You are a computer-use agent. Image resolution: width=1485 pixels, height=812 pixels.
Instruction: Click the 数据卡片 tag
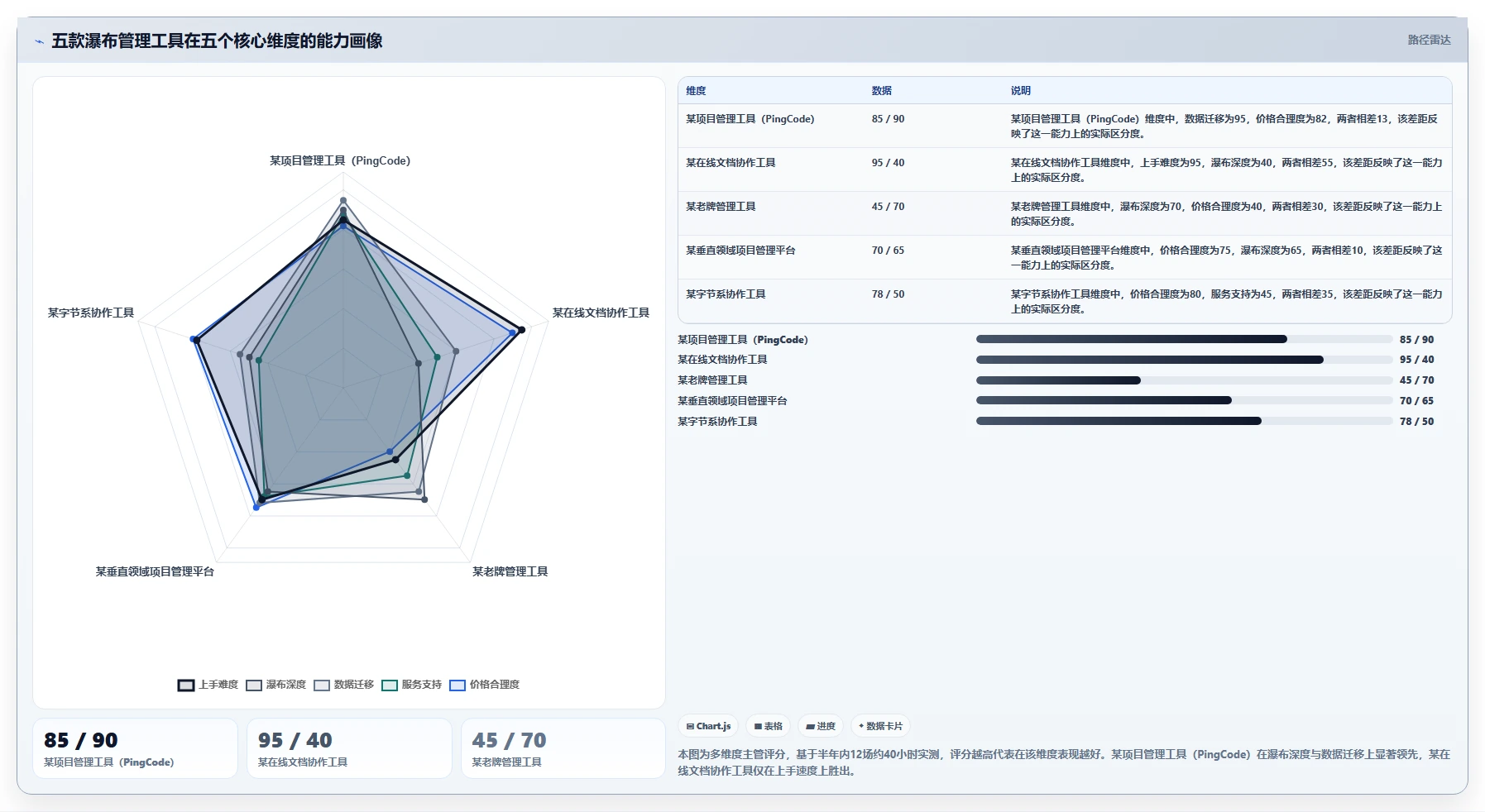880,726
